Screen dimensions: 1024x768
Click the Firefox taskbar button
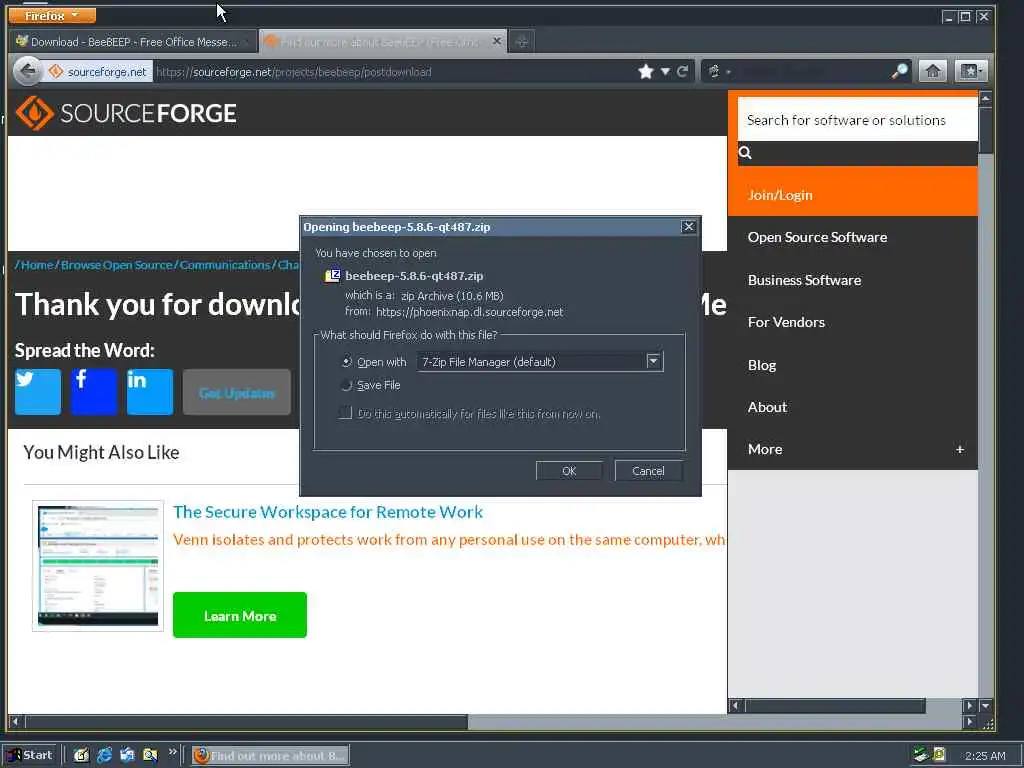[x=270, y=755]
